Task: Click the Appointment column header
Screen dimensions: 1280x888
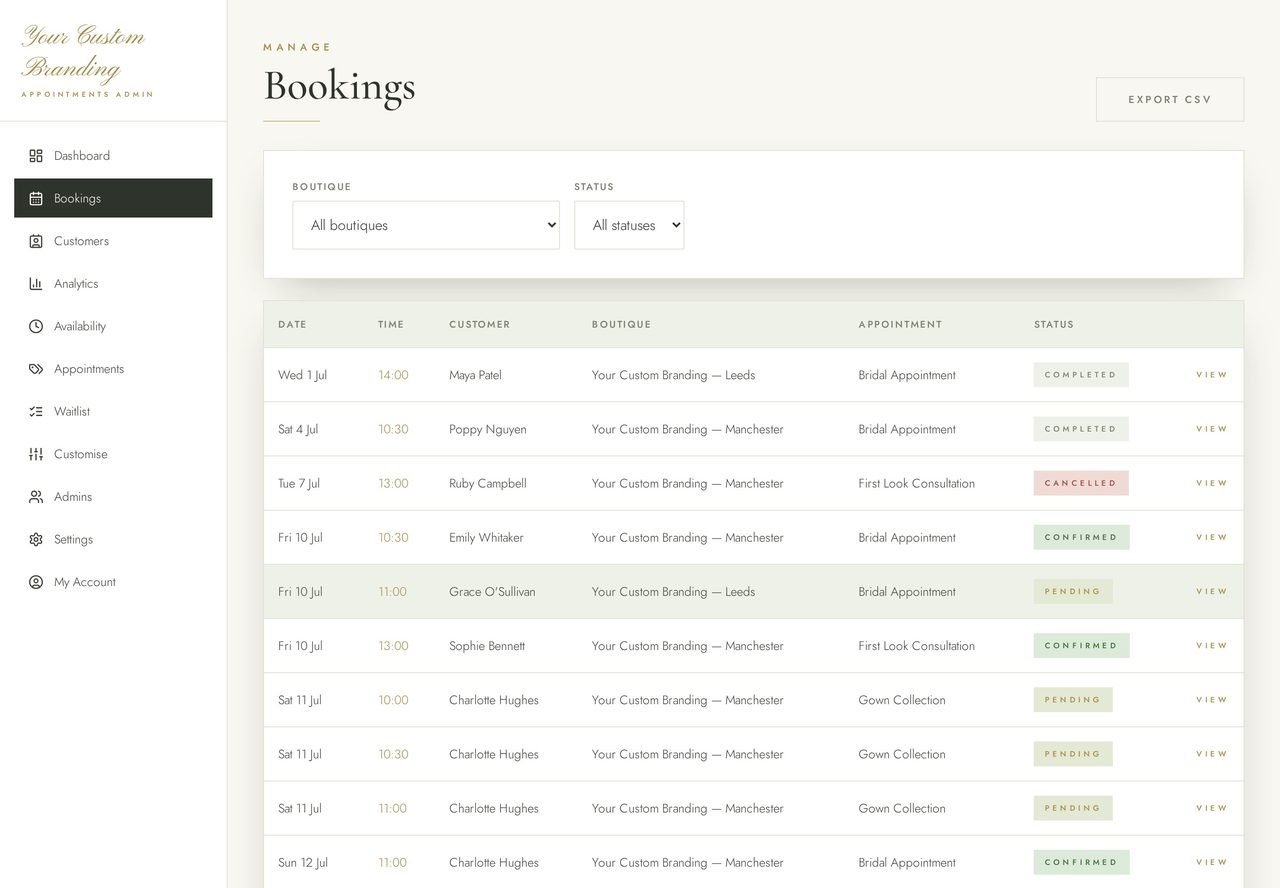Action: coord(900,325)
